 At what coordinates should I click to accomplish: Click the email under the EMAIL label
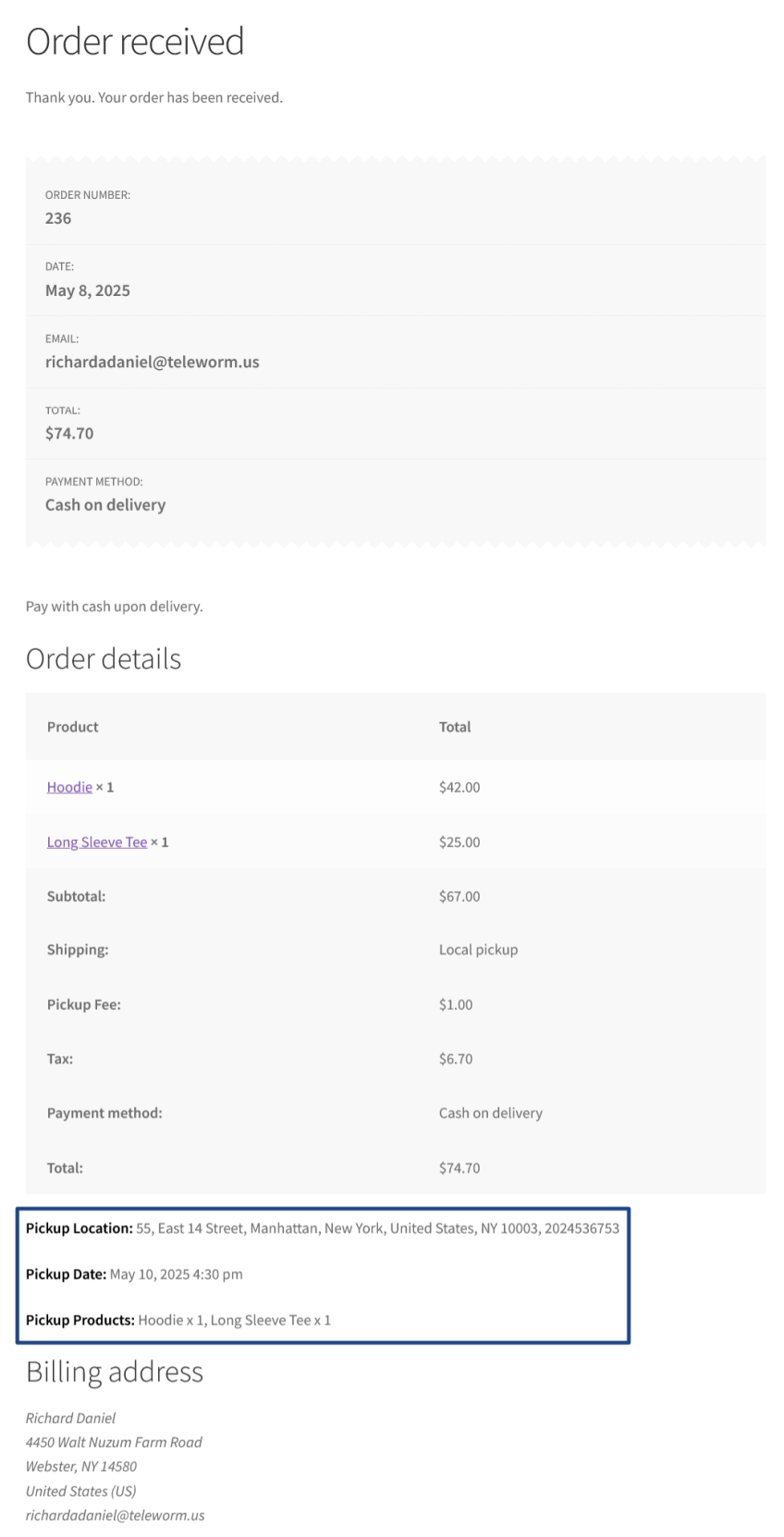153,362
